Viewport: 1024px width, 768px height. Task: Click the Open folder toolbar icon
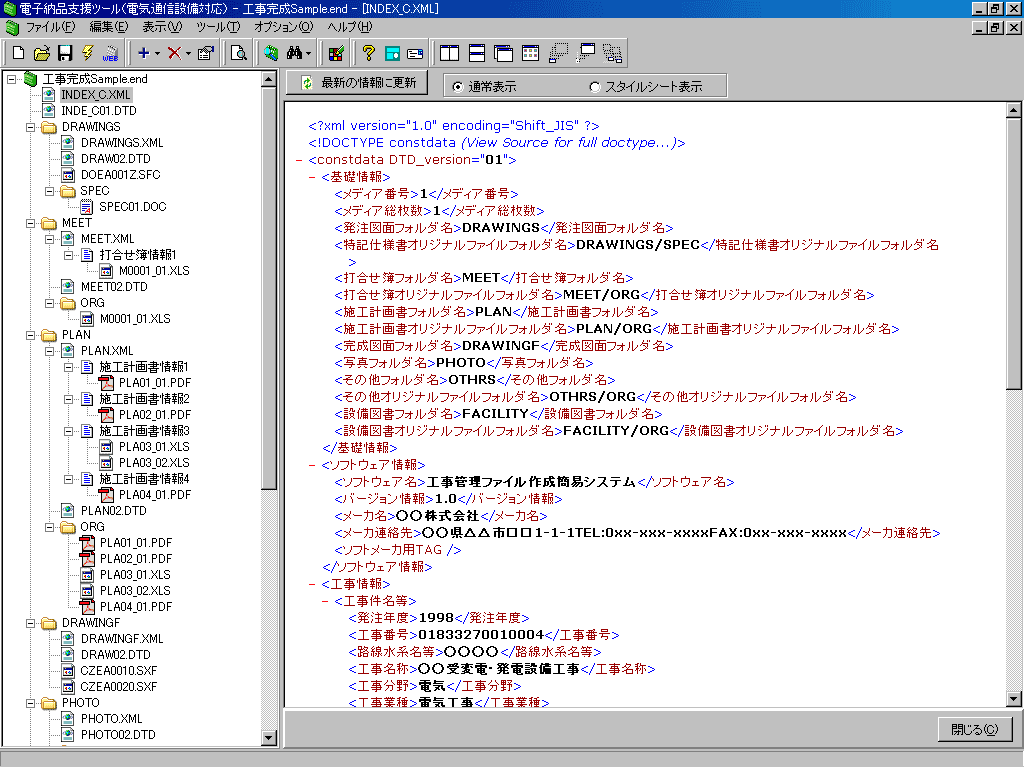click(41, 53)
